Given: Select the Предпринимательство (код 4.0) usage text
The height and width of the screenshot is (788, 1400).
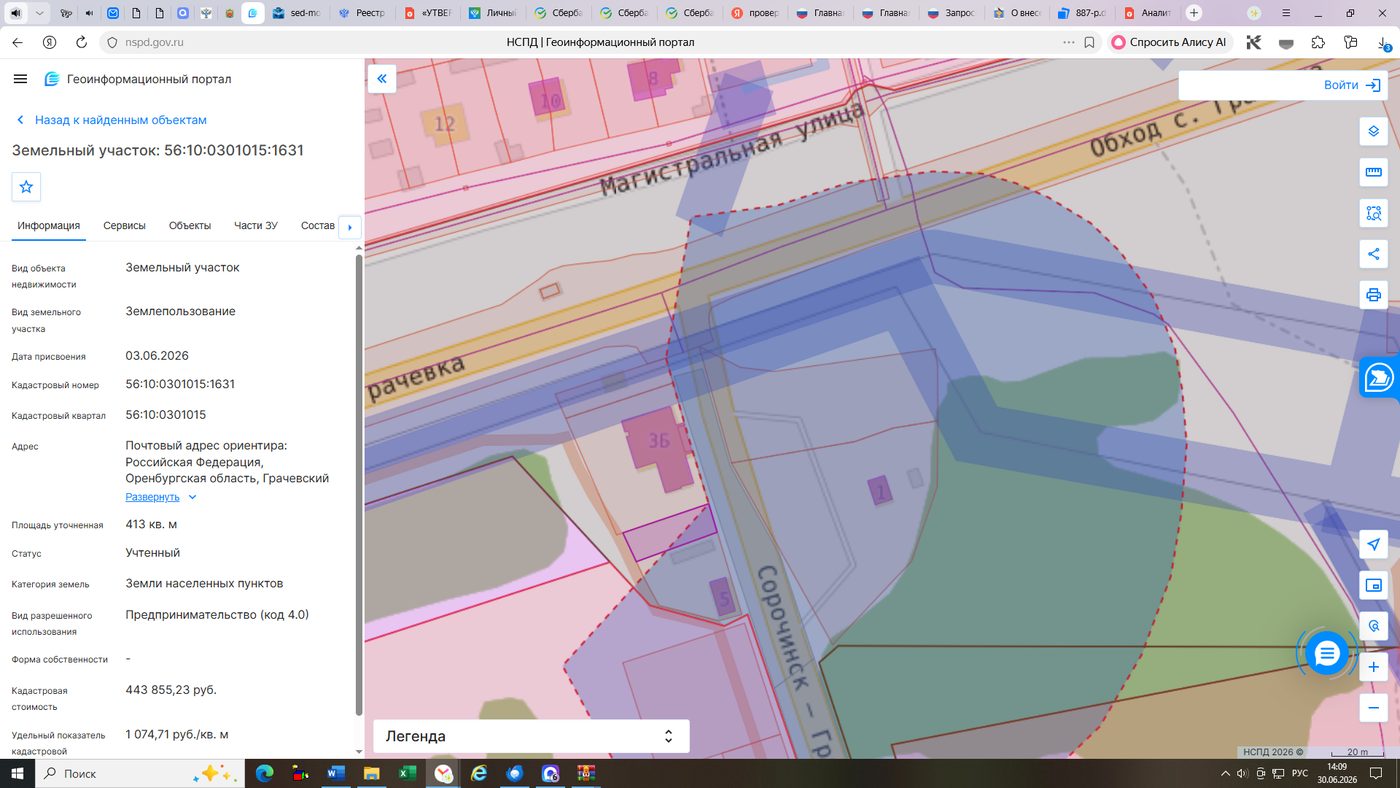Looking at the screenshot, I should pos(217,614).
